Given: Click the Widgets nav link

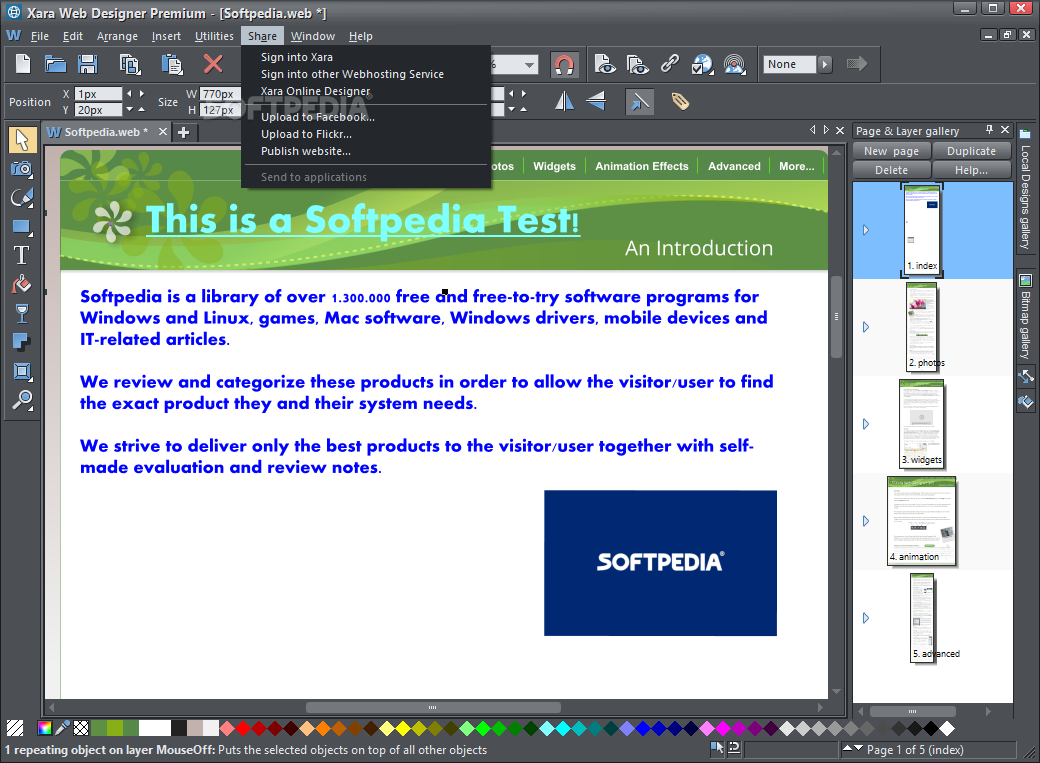Looking at the screenshot, I should (554, 166).
